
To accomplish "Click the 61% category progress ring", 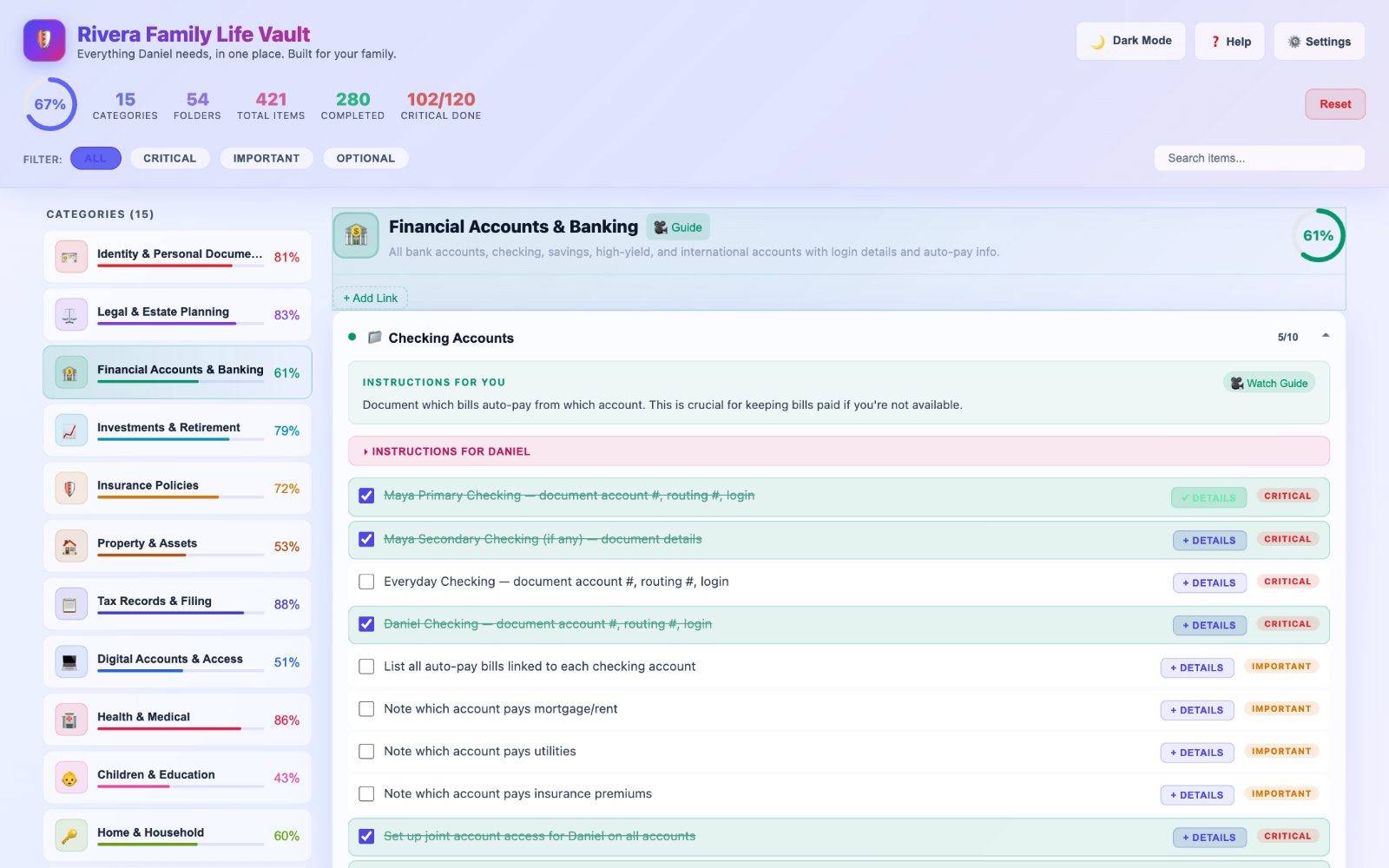I will [1318, 235].
